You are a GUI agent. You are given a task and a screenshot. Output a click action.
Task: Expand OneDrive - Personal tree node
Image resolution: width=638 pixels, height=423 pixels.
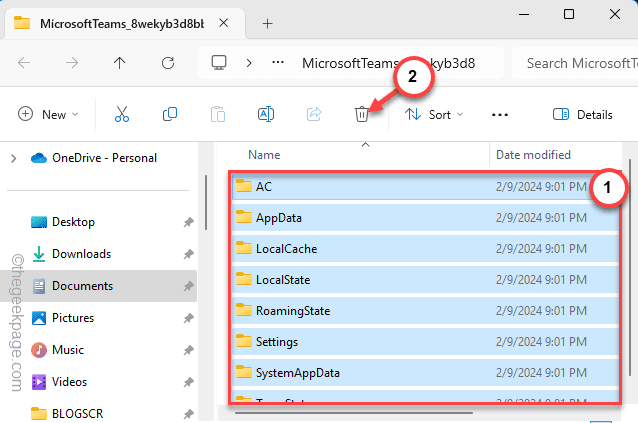(x=13, y=158)
